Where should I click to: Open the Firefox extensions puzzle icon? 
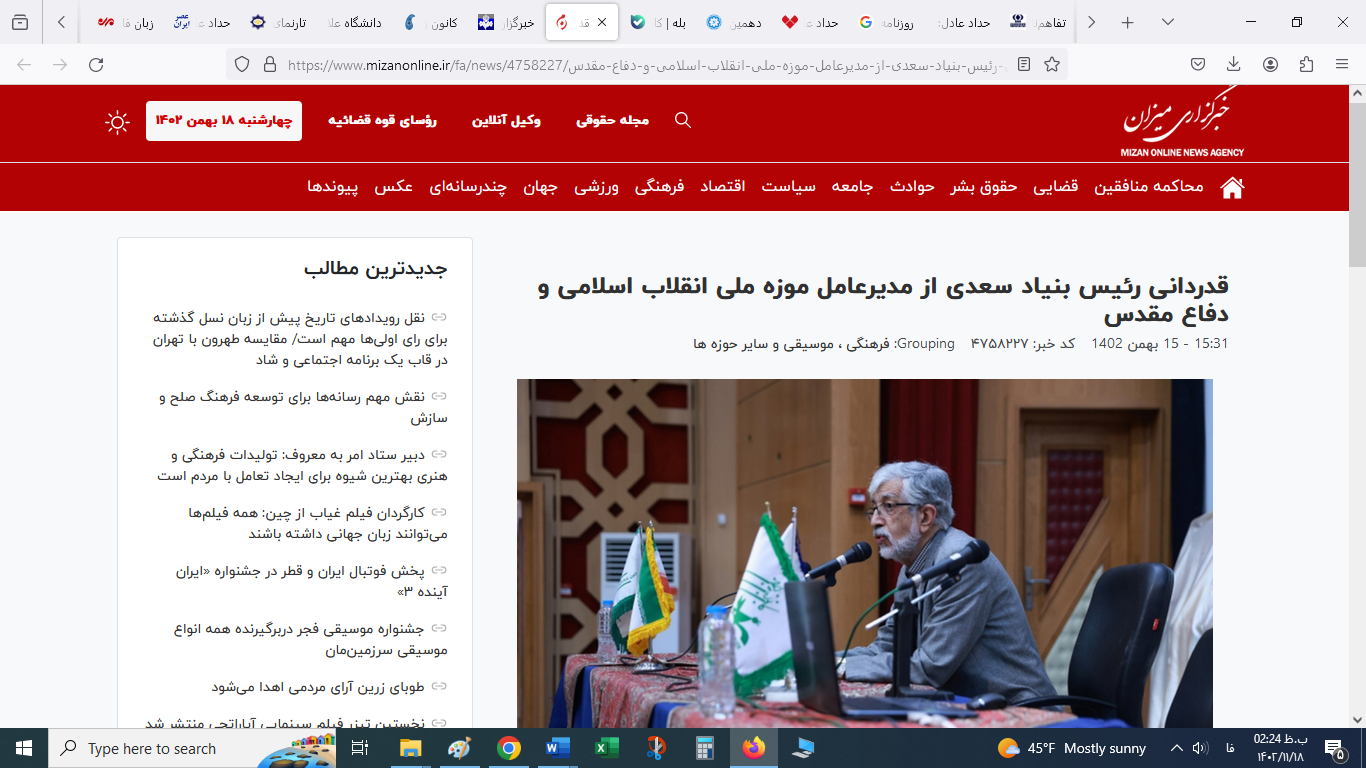[x=1306, y=64]
